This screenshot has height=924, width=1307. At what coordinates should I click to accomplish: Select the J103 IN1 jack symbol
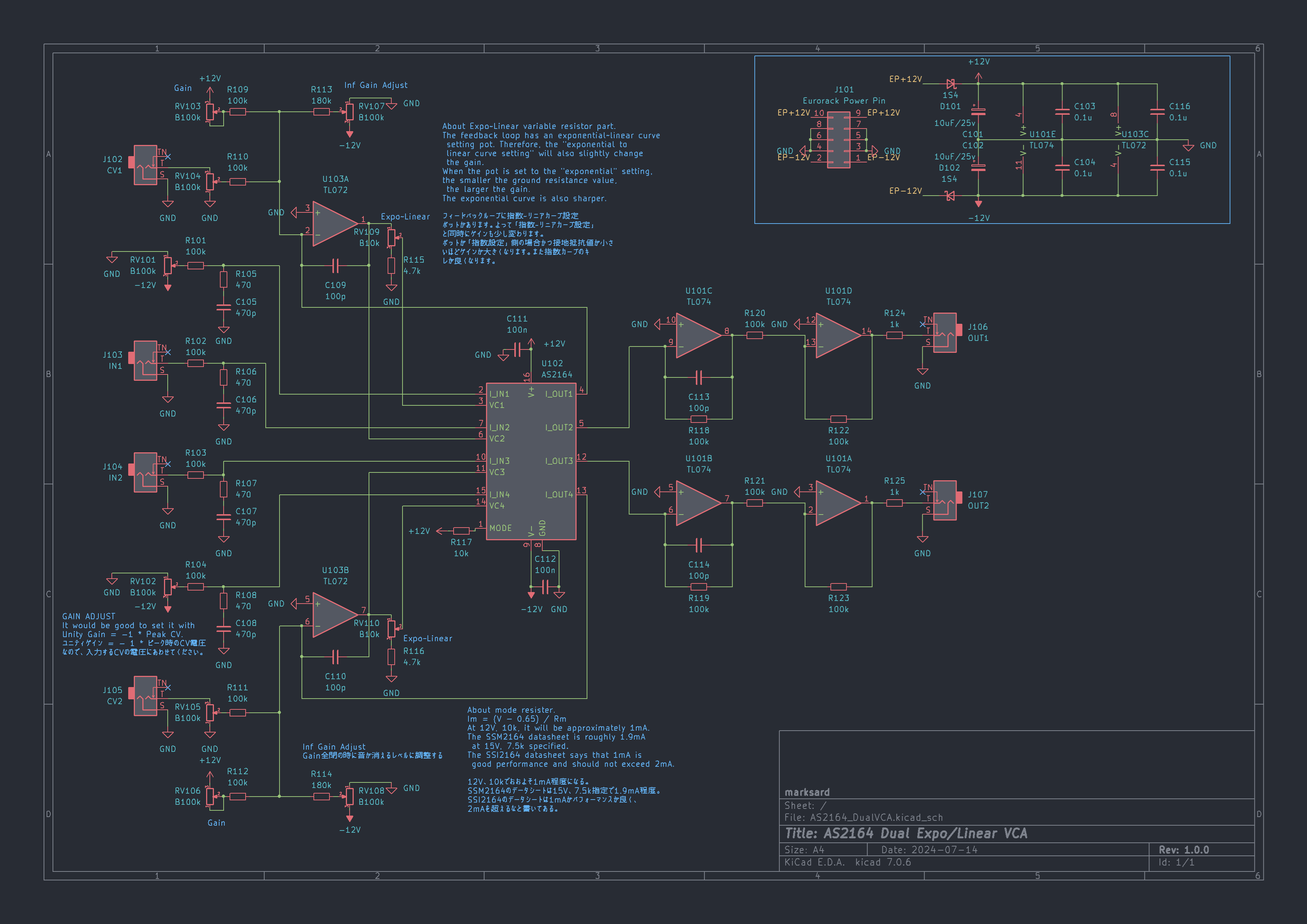click(x=145, y=361)
